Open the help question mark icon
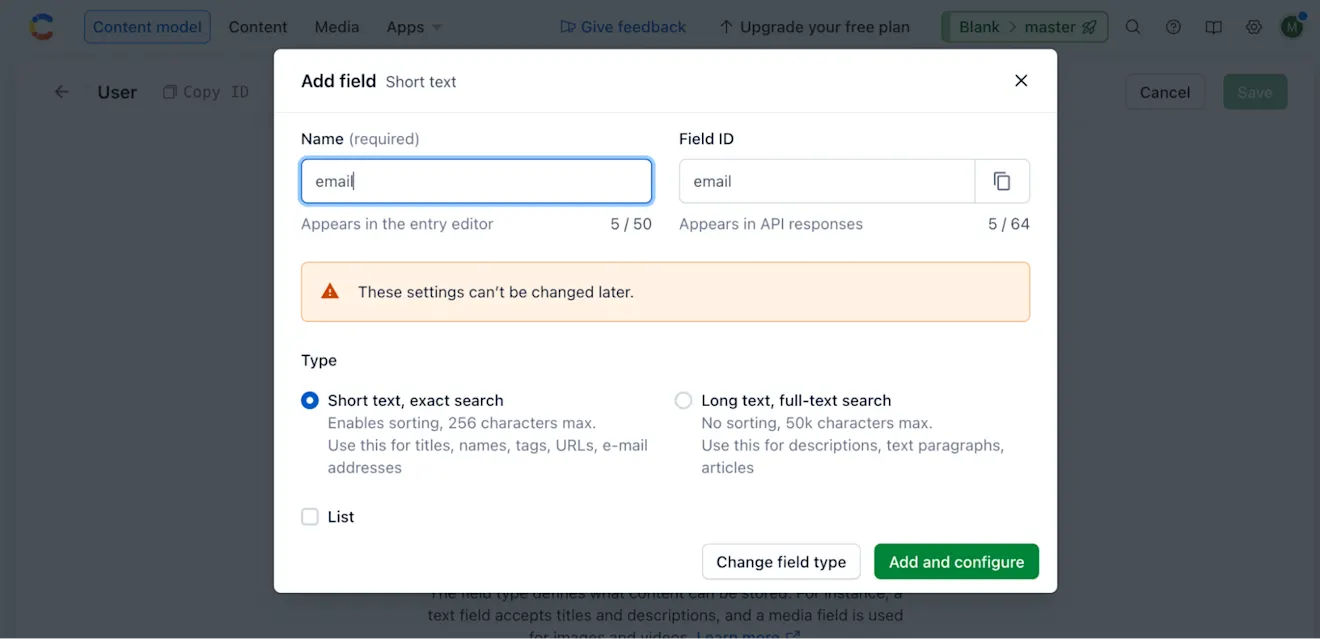 point(1173,27)
